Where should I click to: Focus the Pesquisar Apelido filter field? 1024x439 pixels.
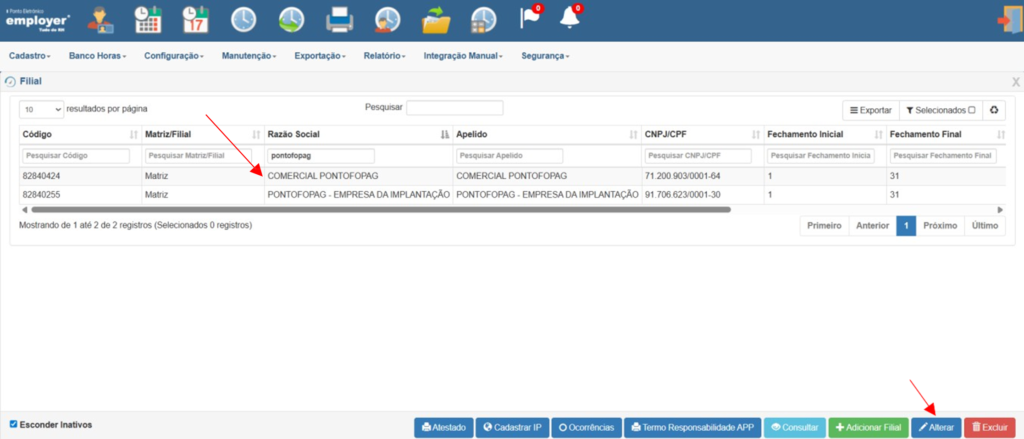point(509,156)
